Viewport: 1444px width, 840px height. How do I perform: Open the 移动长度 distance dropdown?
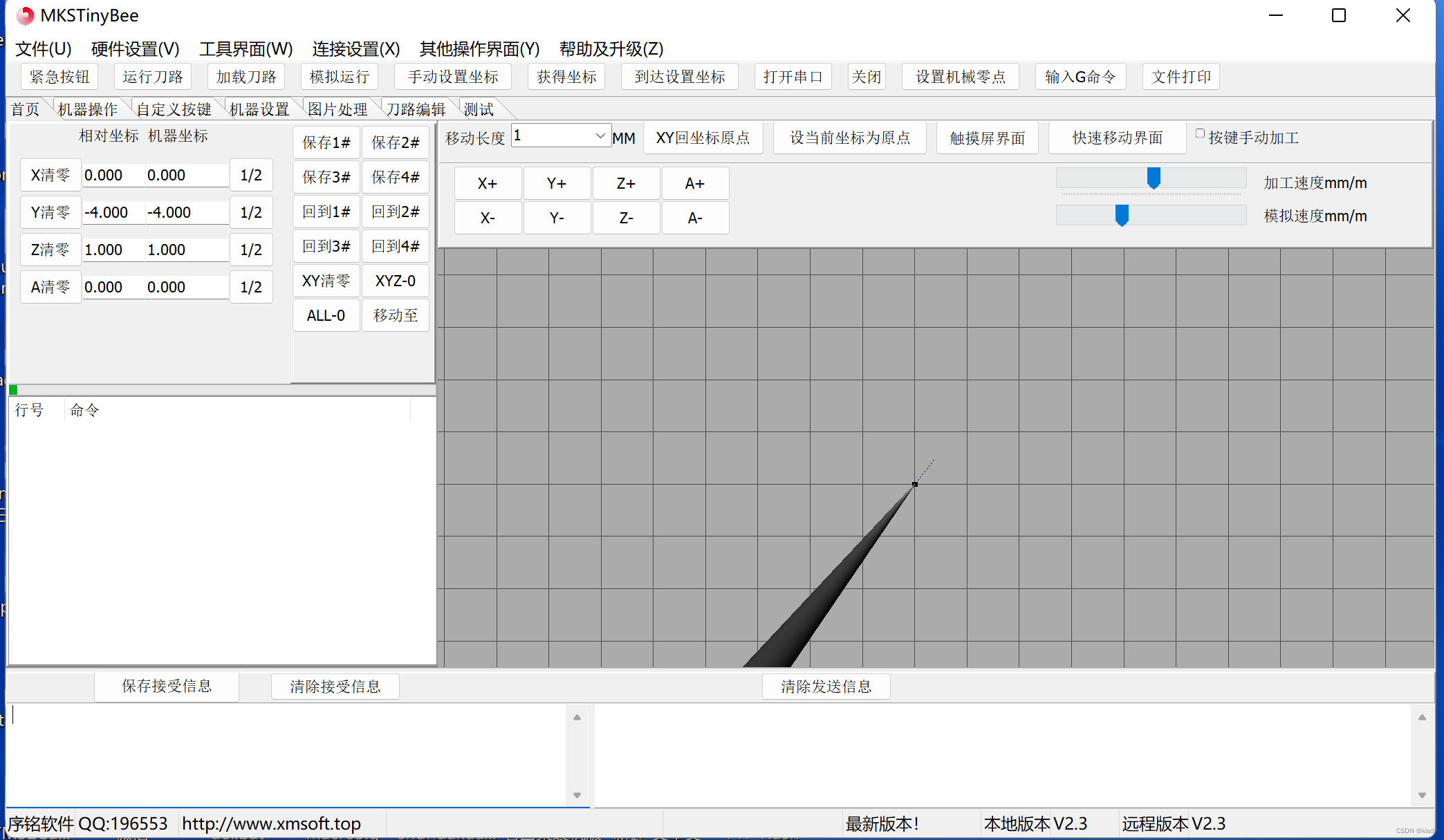pyautogui.click(x=599, y=136)
